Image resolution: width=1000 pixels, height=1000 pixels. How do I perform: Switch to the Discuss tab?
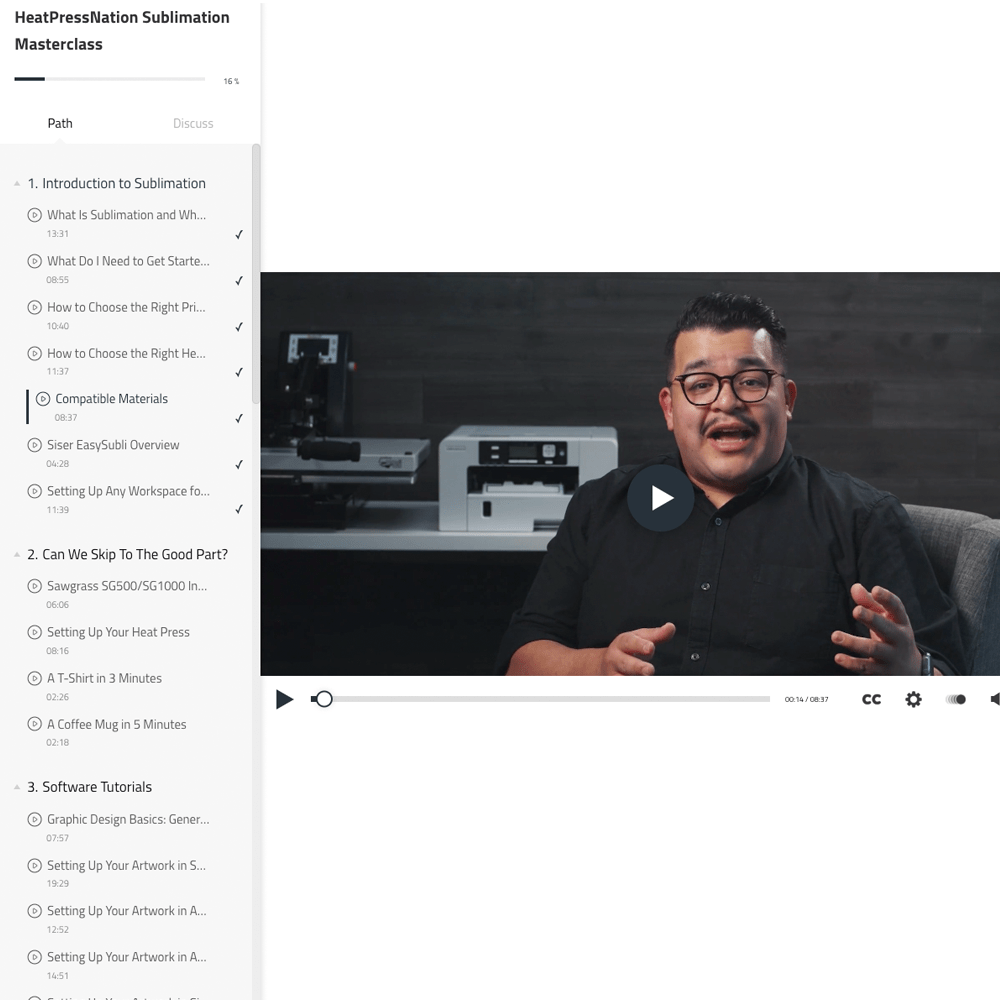point(193,123)
